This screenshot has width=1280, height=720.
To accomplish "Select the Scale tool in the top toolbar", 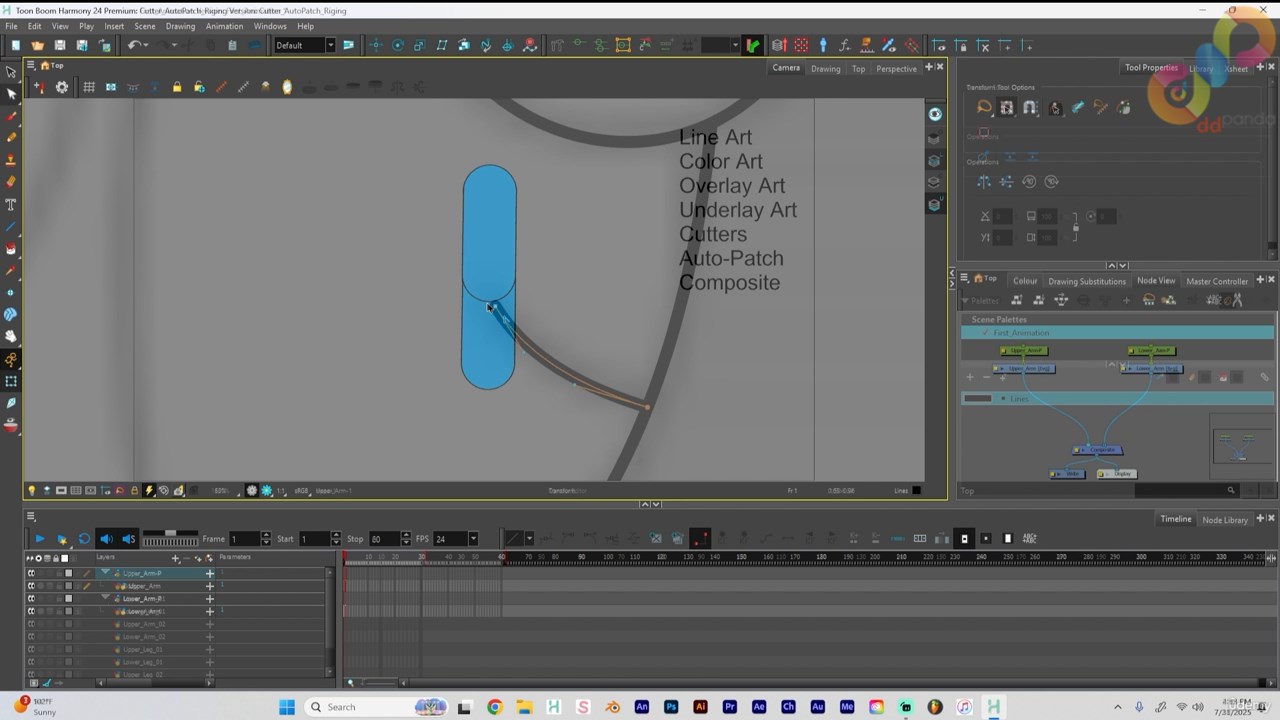I will (x=420, y=45).
